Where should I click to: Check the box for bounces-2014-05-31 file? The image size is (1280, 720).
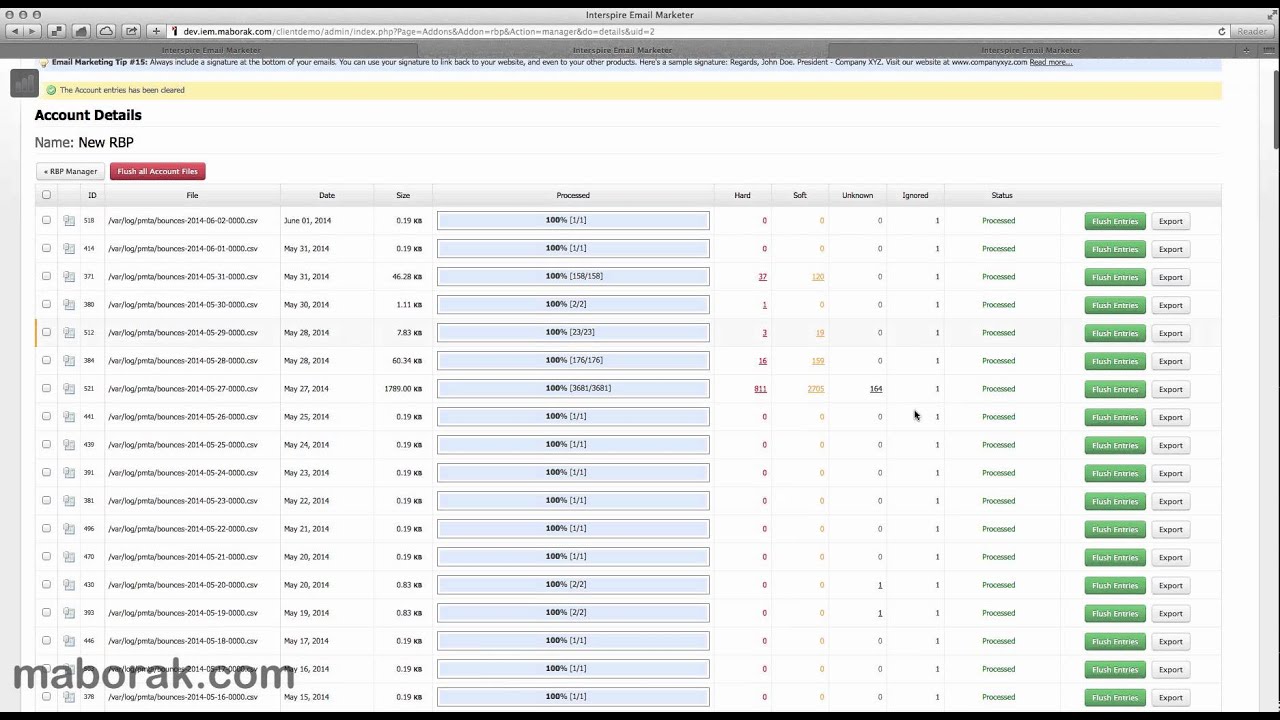(x=46, y=276)
